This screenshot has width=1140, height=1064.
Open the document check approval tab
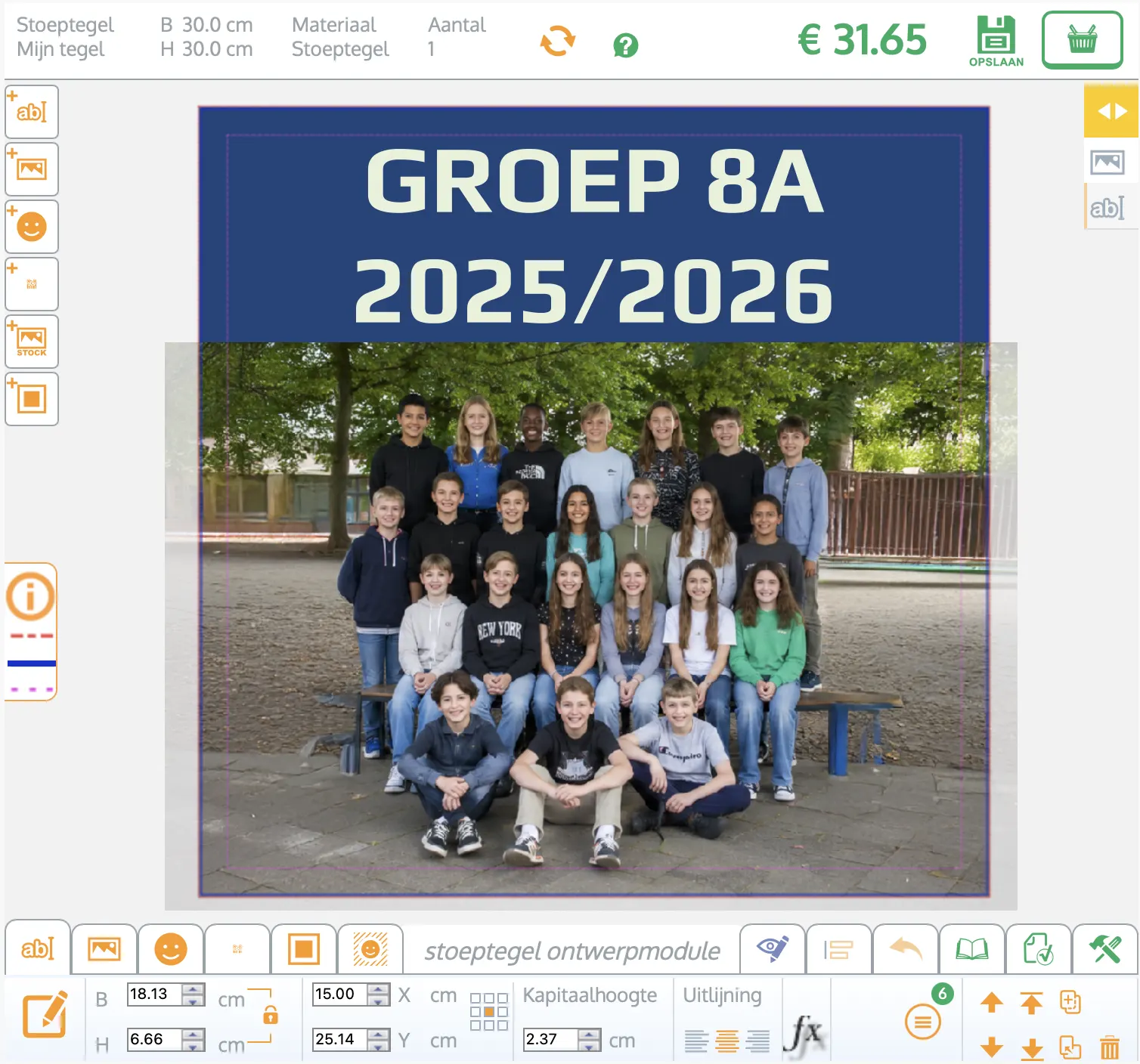click(1039, 949)
